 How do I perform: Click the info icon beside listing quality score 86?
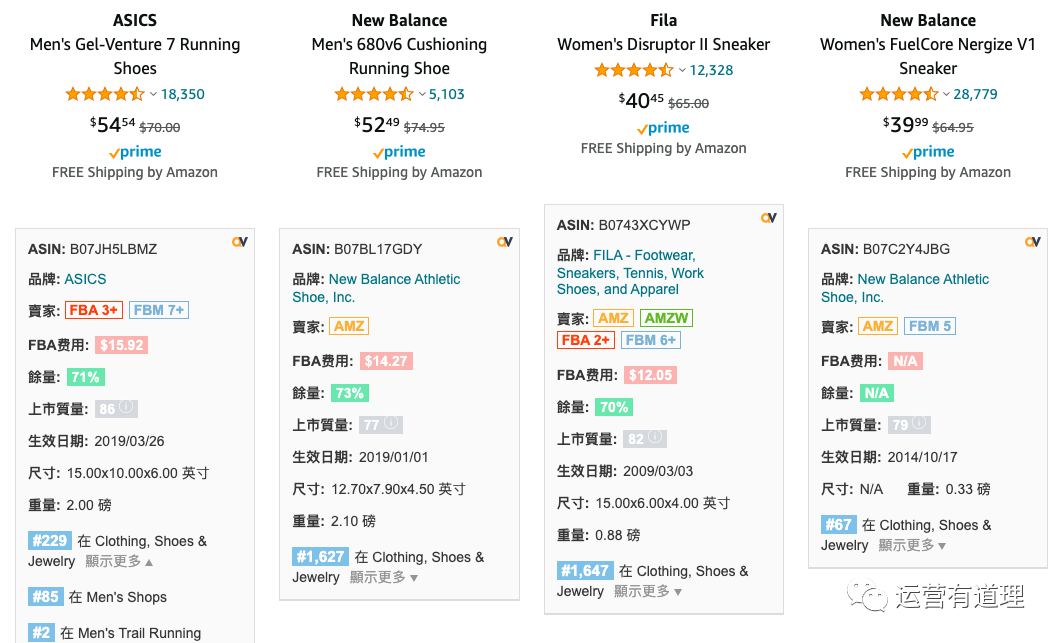[x=127, y=408]
